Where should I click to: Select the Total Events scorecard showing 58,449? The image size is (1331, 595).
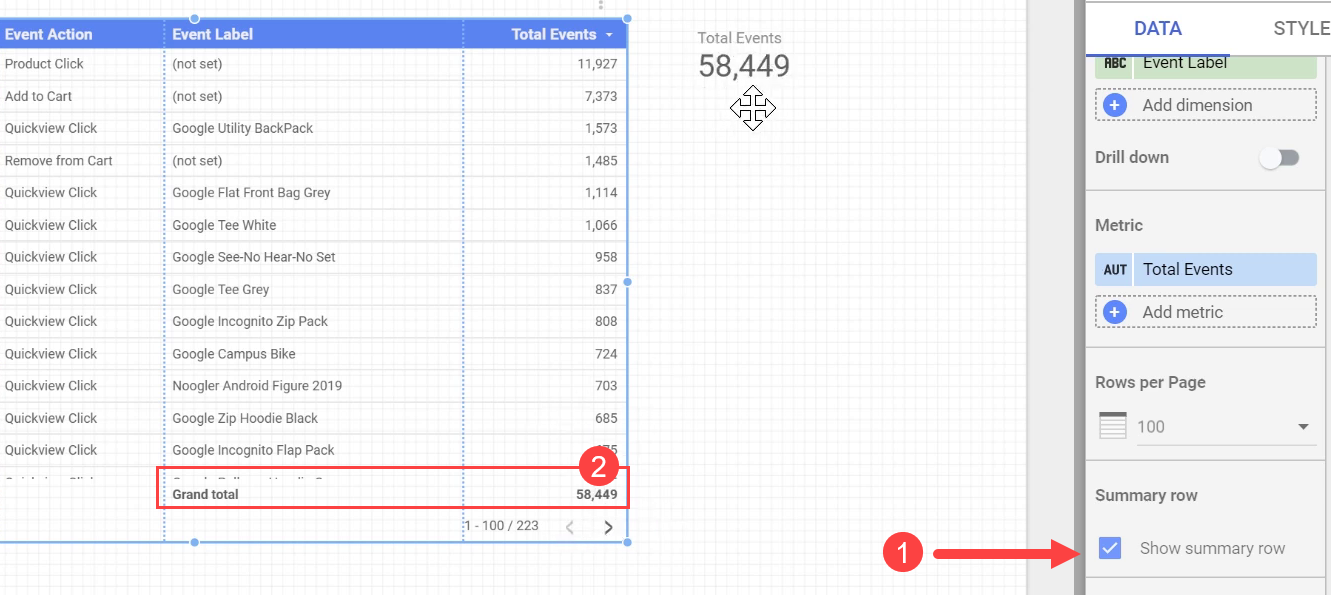(743, 56)
